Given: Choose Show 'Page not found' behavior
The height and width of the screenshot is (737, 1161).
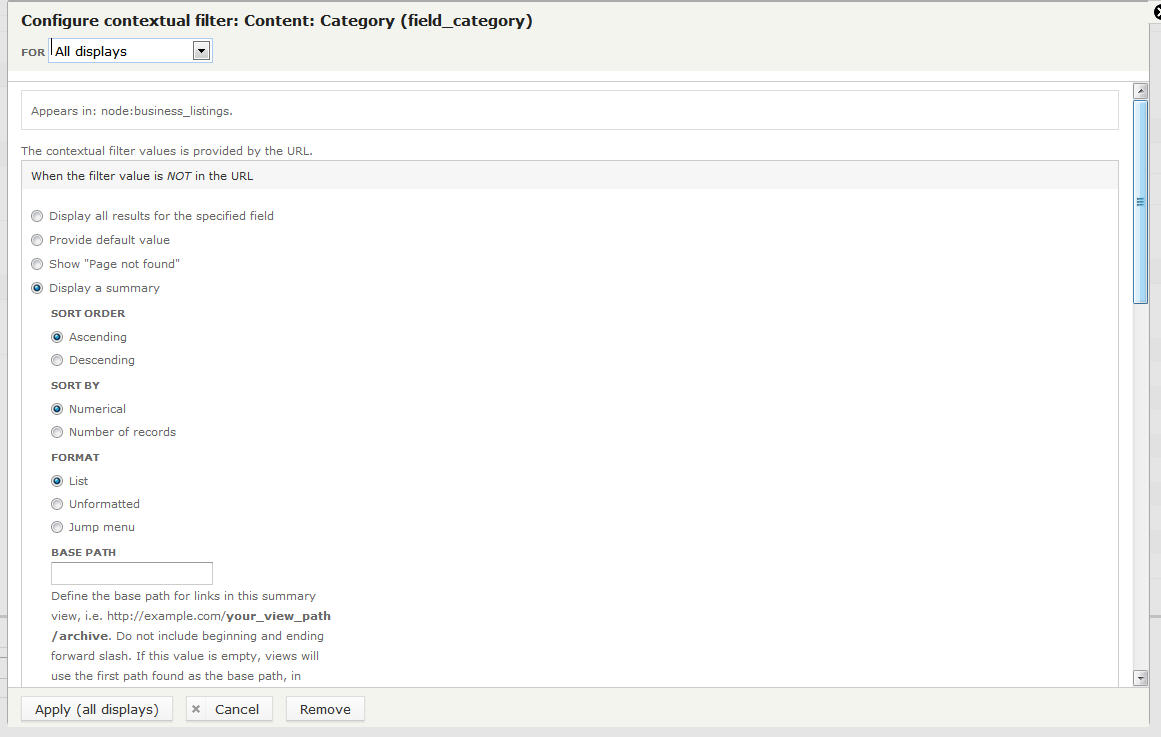Looking at the screenshot, I should (37, 264).
